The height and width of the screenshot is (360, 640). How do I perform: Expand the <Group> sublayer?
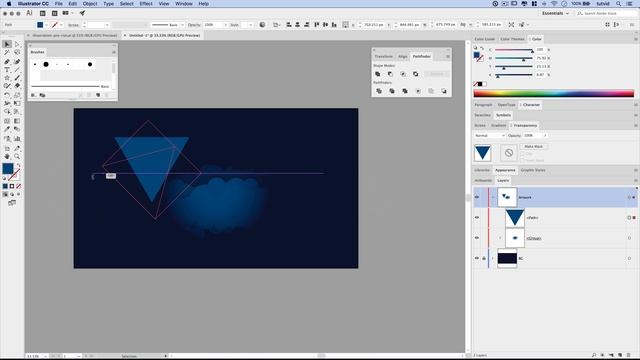point(500,238)
